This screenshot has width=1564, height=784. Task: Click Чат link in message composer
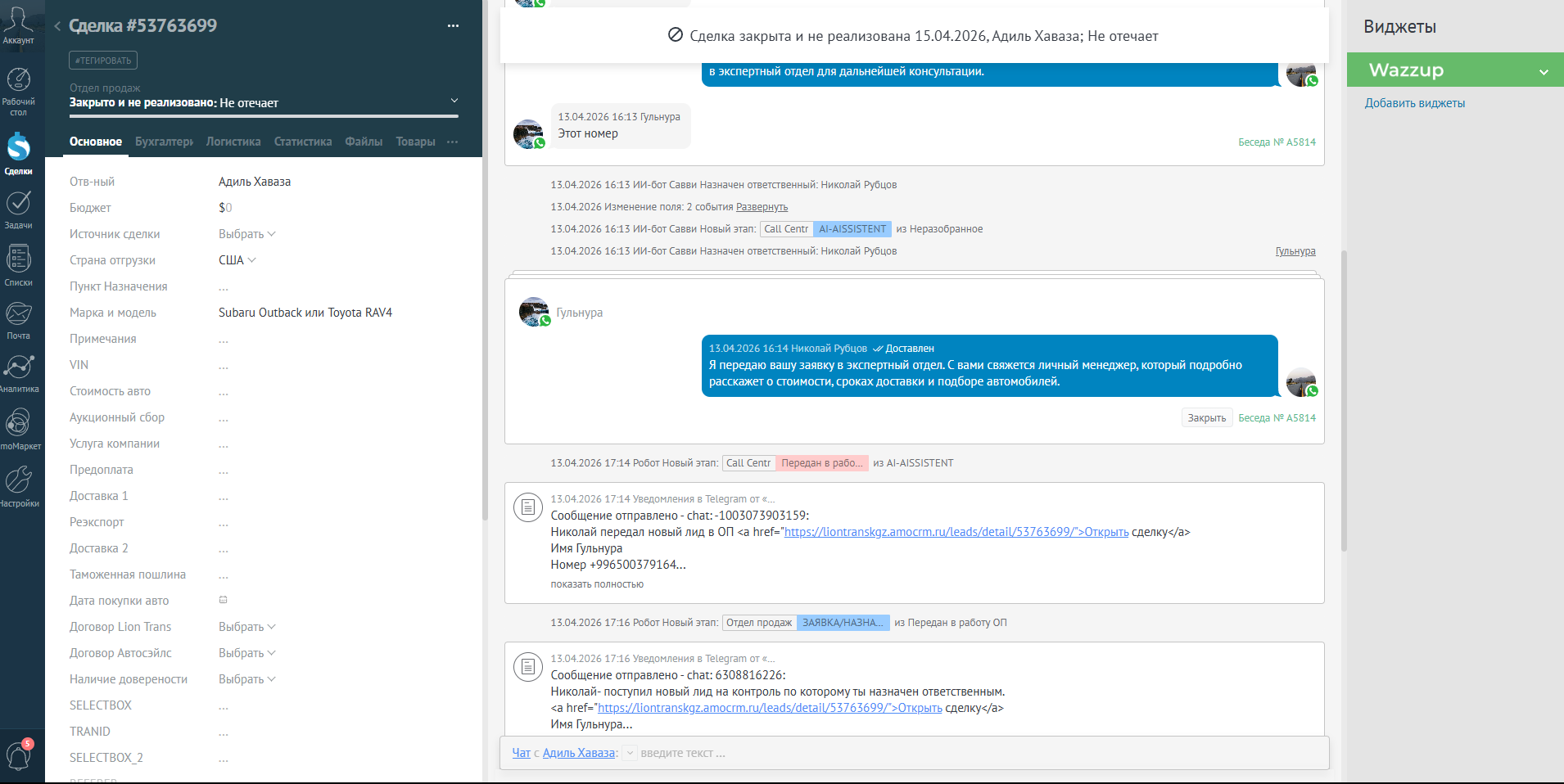point(522,753)
